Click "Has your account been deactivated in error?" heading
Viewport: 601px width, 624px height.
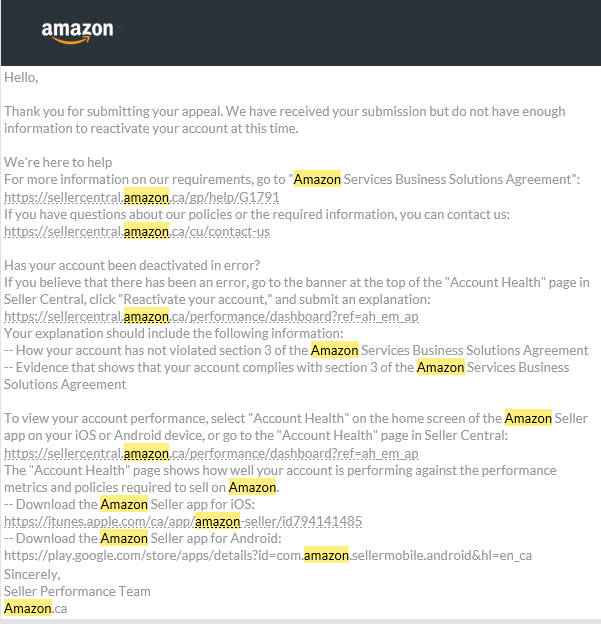[132, 265]
